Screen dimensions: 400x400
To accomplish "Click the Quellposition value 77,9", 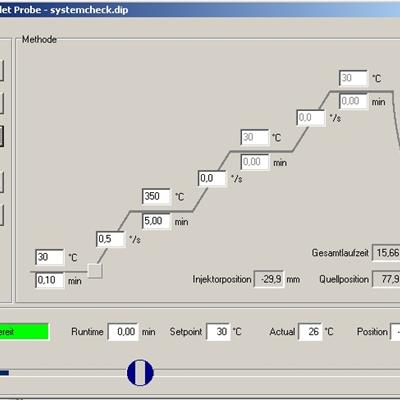I will (386, 279).
